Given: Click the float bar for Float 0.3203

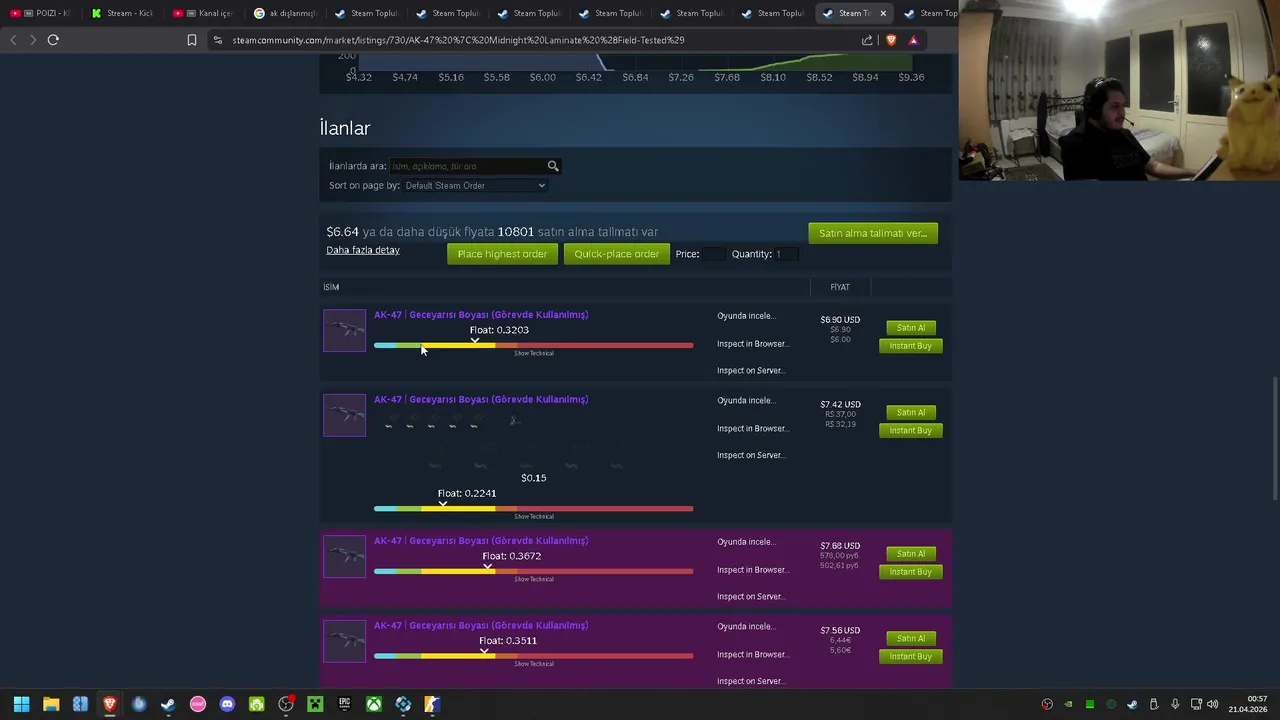Looking at the screenshot, I should [533, 345].
